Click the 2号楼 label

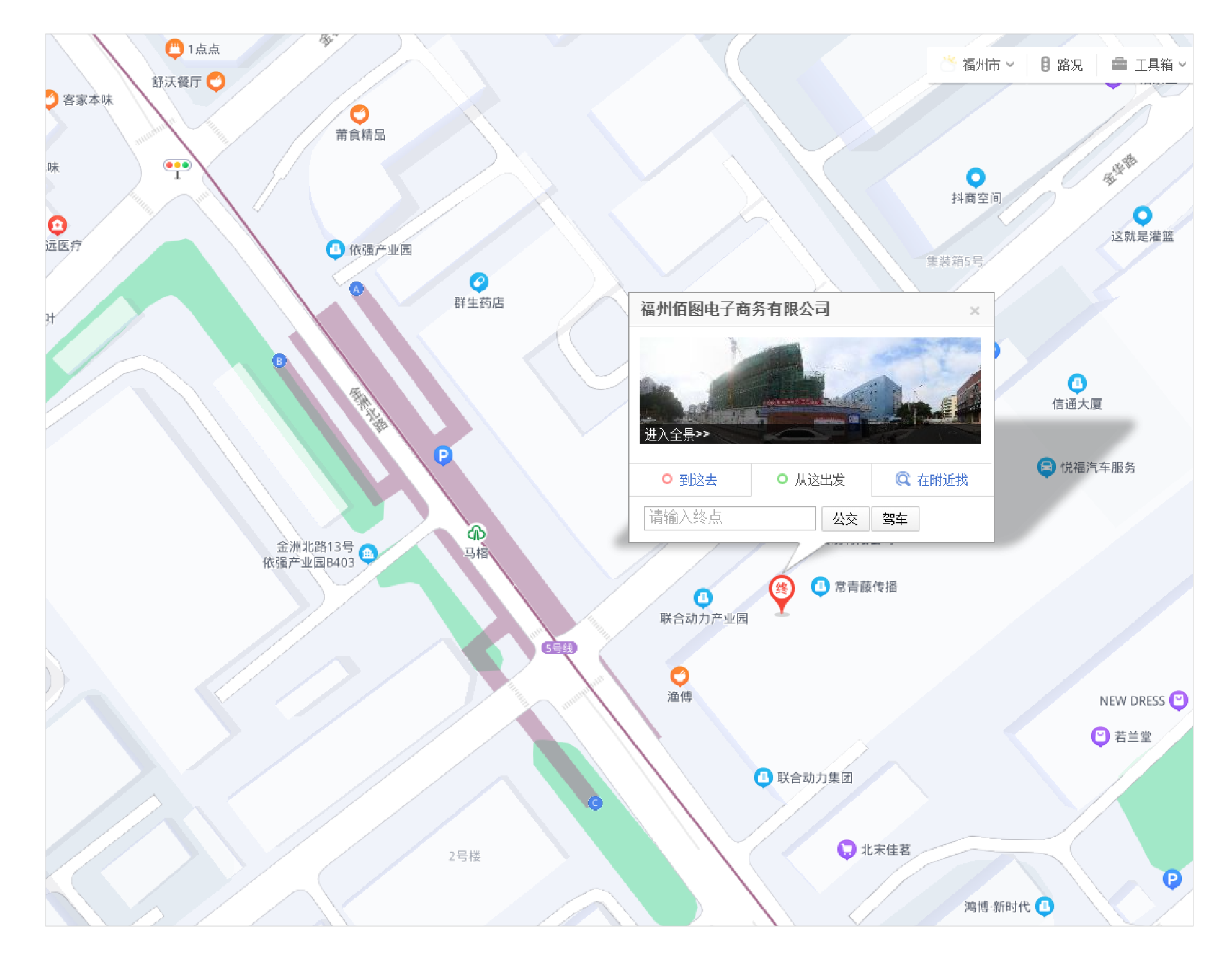point(464,856)
